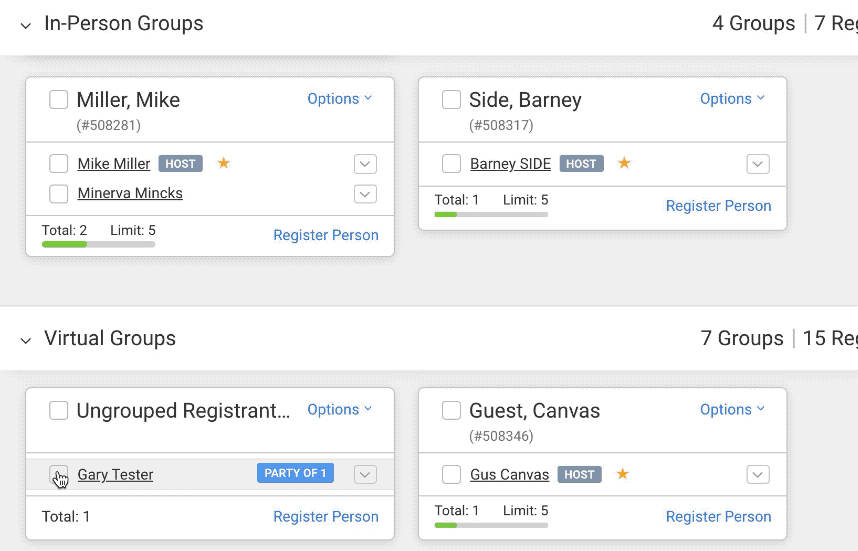This screenshot has height=551, width=858.
Task: Click the Miller, Mike group capacity bar
Action: click(98, 244)
